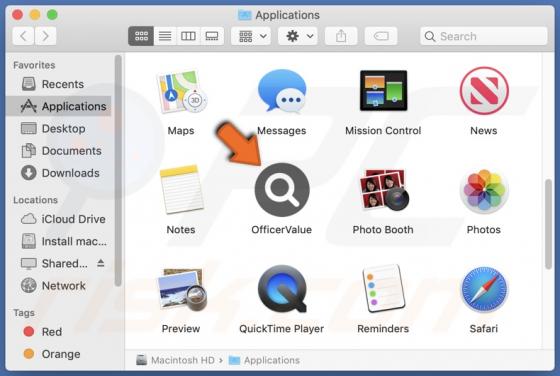Select the QuickTime Player app icon

[282, 289]
